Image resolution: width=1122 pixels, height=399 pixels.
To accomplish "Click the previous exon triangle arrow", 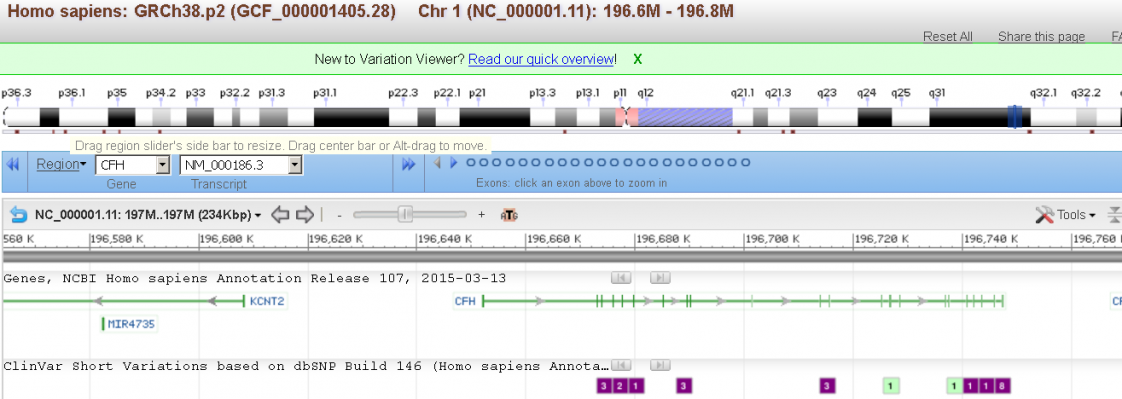I will pyautogui.click(x=437, y=163).
